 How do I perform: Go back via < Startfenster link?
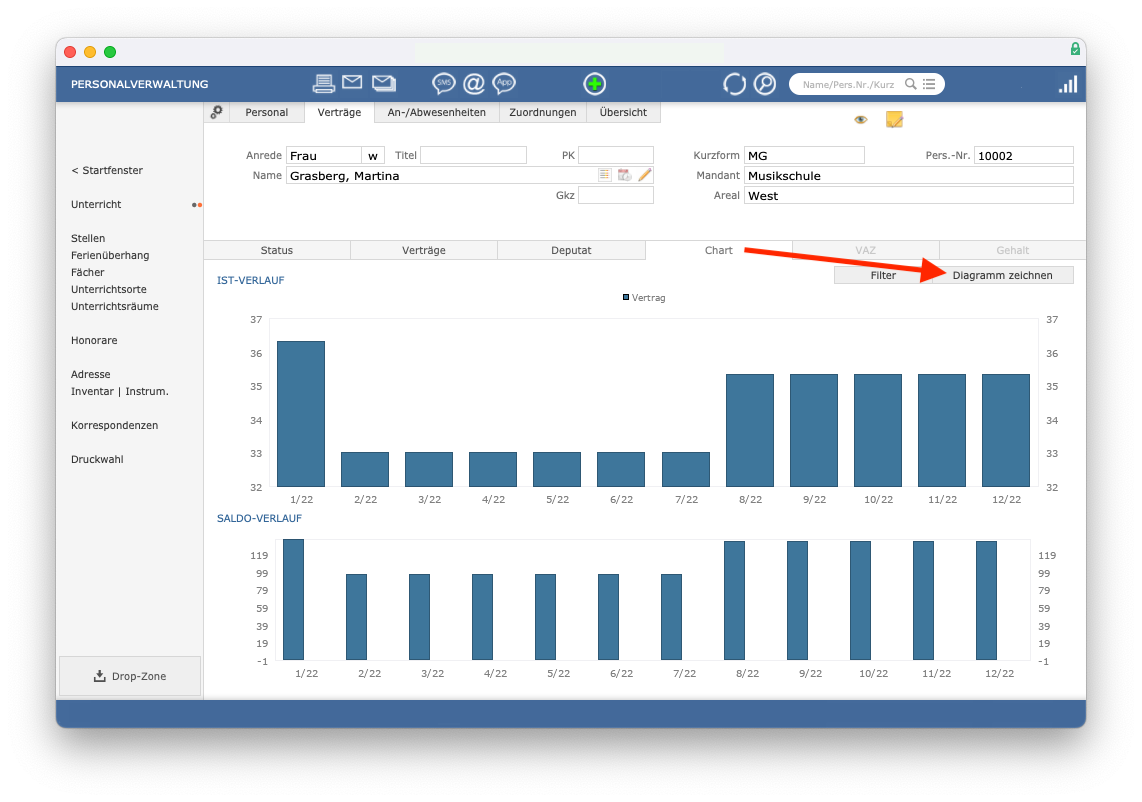coord(107,170)
